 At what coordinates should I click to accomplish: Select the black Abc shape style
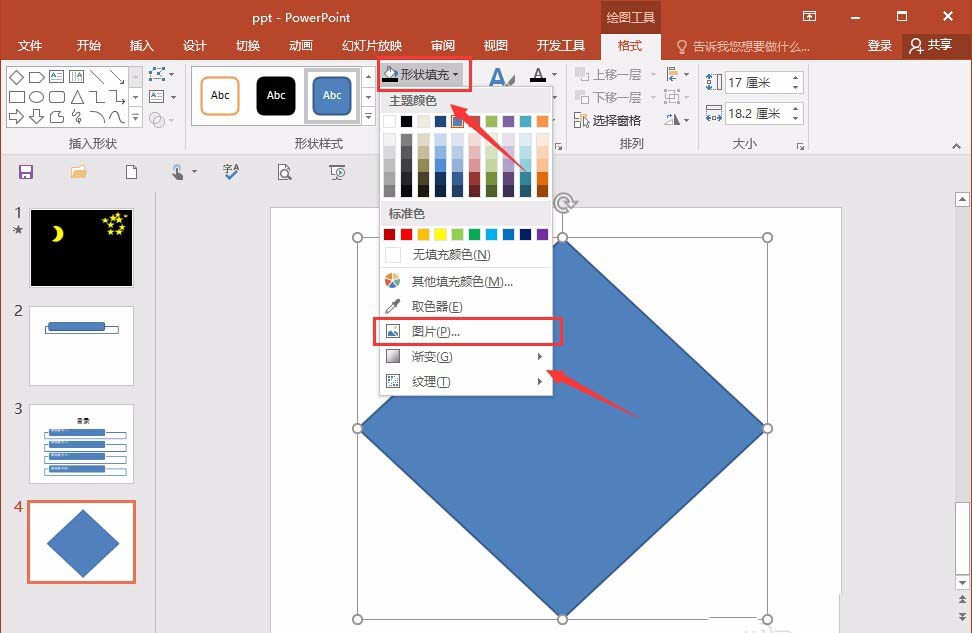tap(276, 96)
